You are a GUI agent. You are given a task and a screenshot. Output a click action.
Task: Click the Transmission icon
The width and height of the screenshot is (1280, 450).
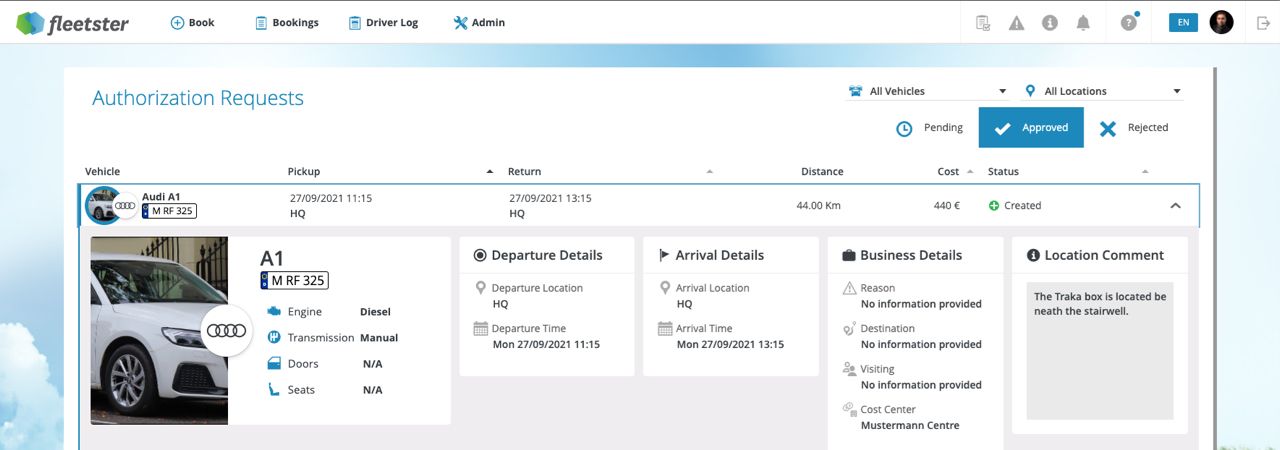point(273,337)
